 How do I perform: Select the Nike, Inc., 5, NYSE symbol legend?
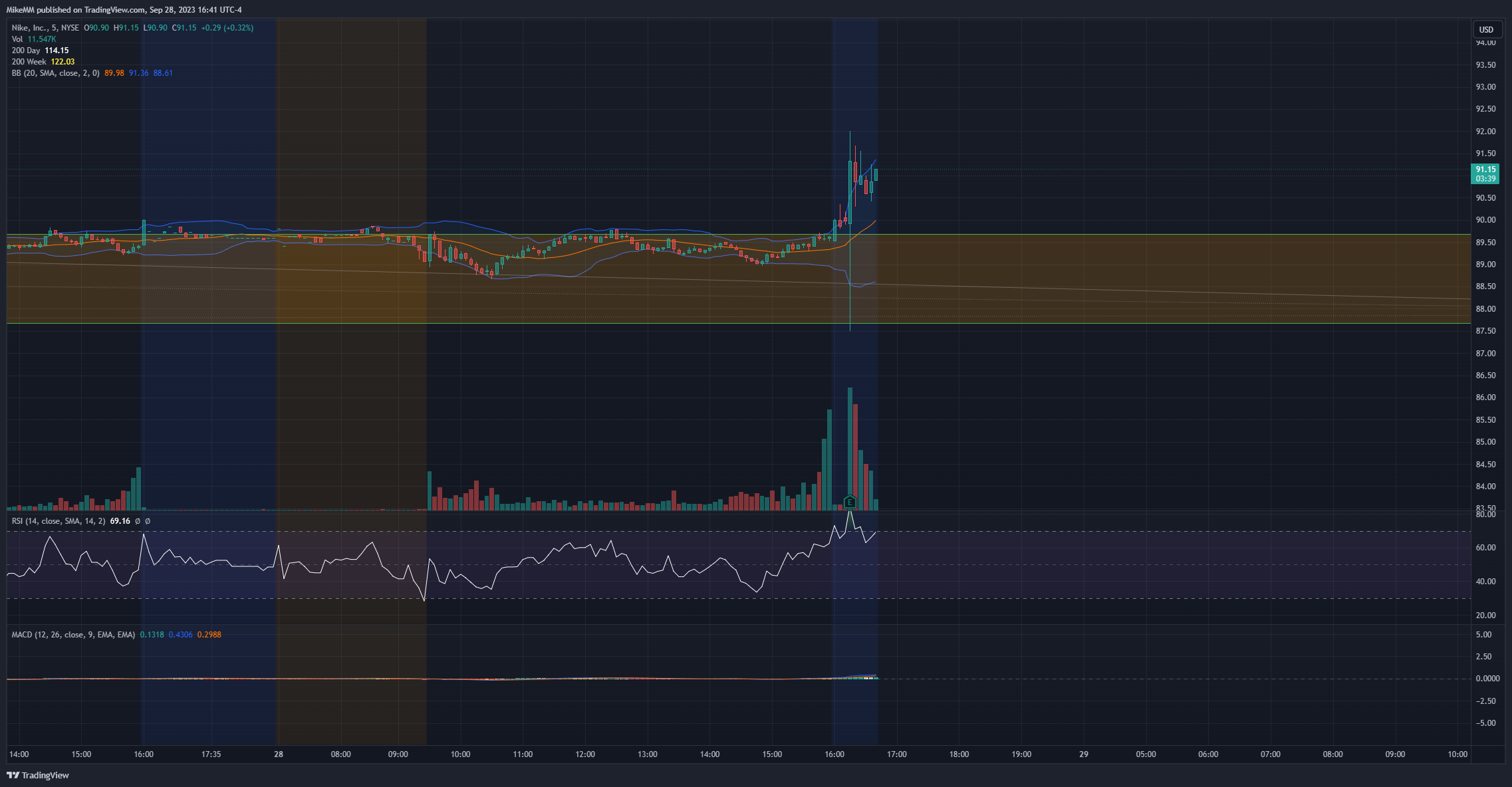click(x=45, y=28)
